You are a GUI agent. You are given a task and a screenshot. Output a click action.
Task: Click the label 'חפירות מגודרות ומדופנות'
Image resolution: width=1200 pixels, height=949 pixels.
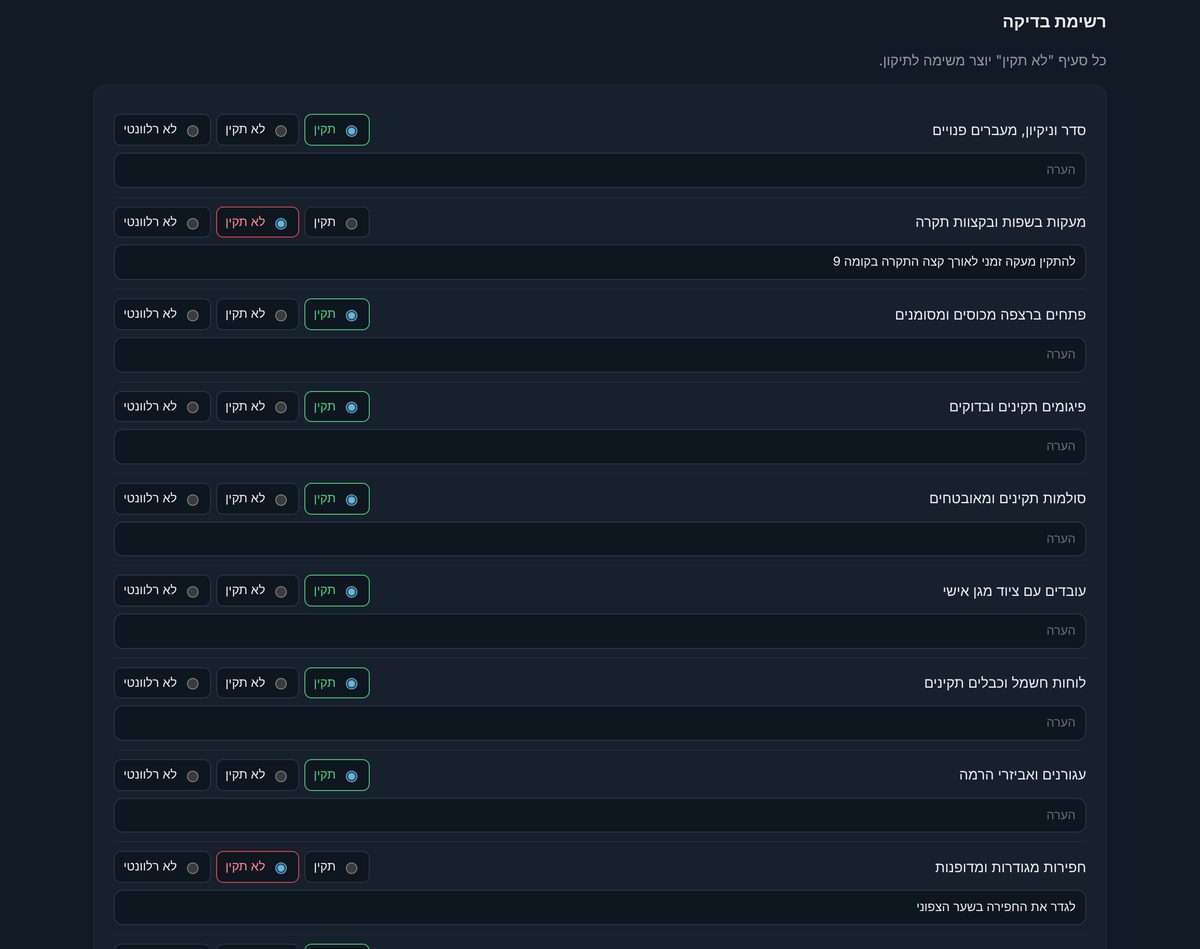1010,867
